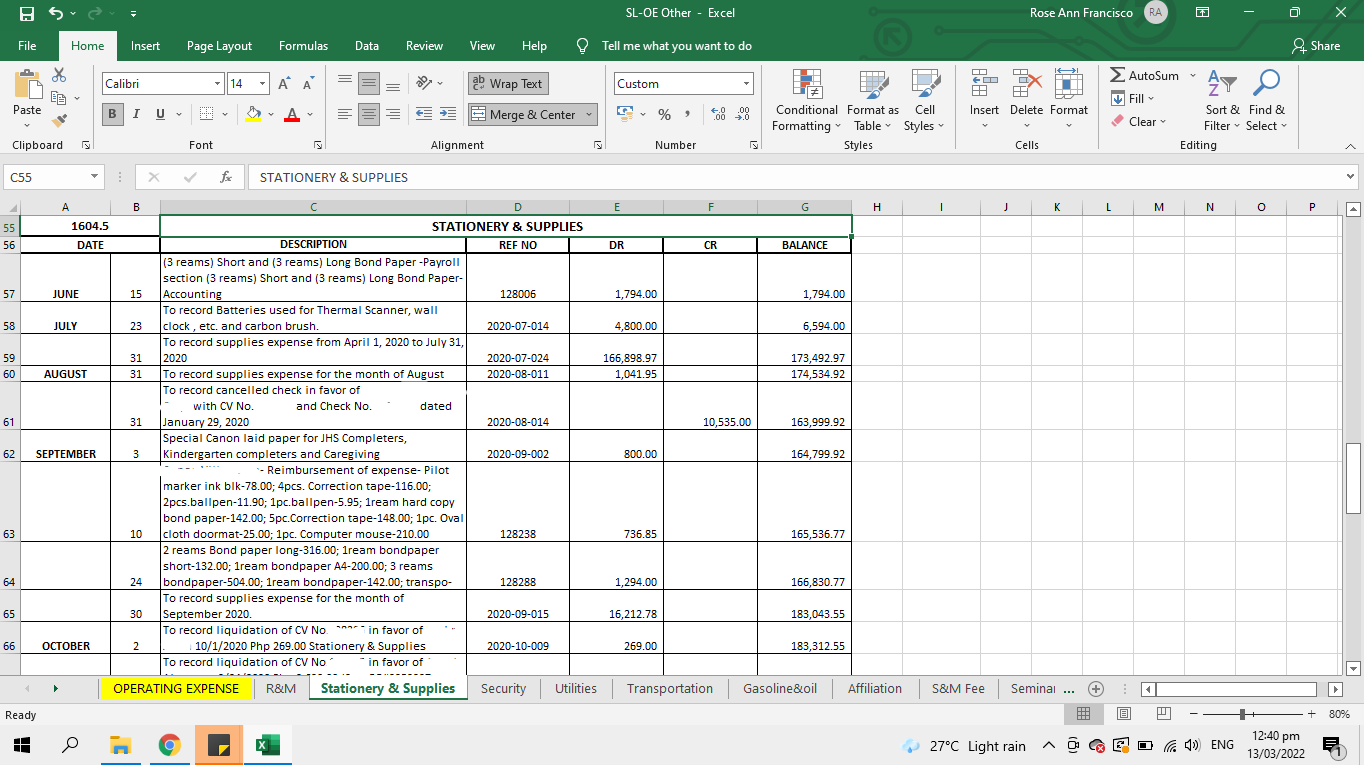Toggle Bold formatting

[113, 114]
